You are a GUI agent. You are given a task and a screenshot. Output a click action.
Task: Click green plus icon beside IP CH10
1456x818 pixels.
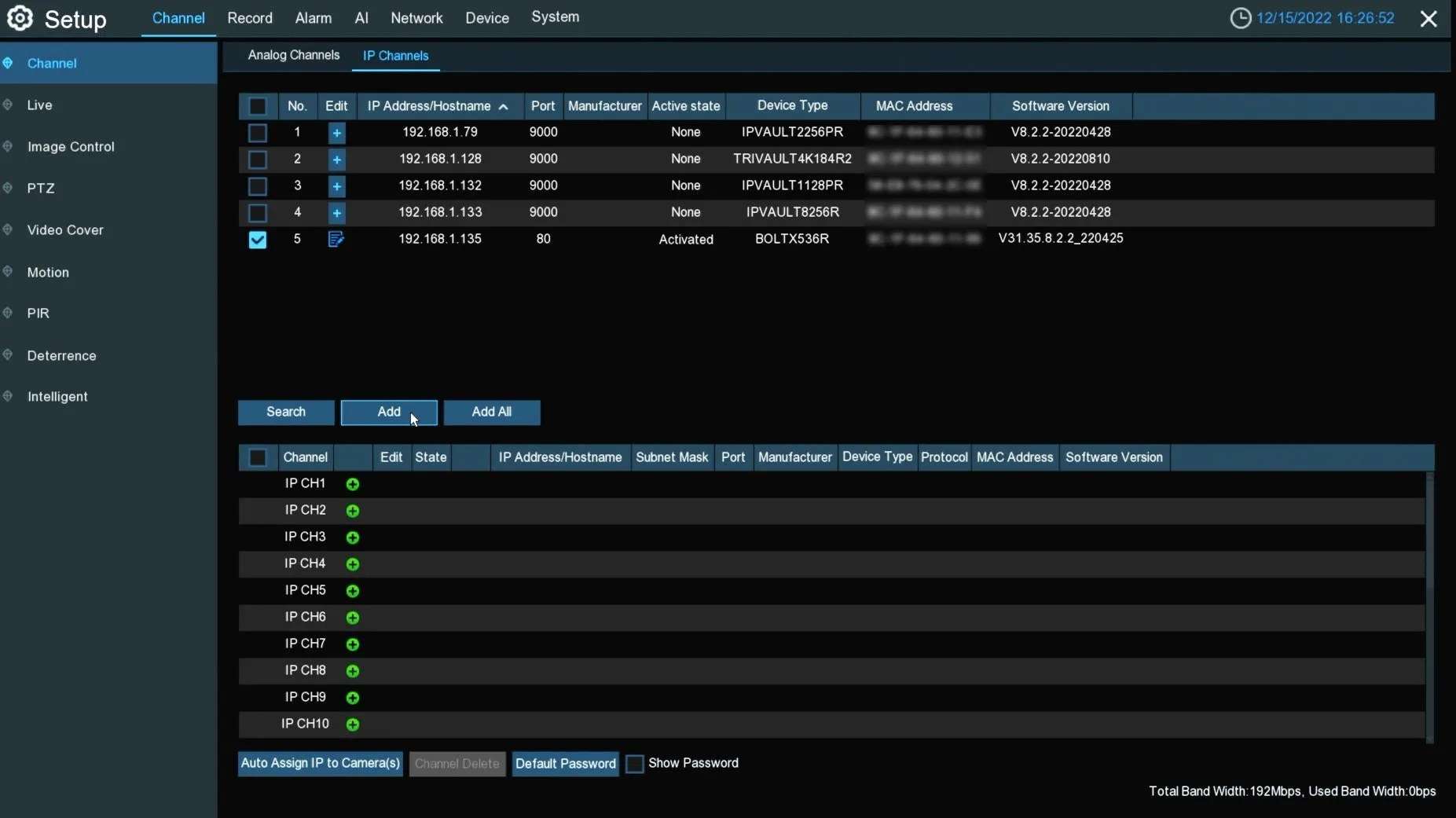[353, 724]
